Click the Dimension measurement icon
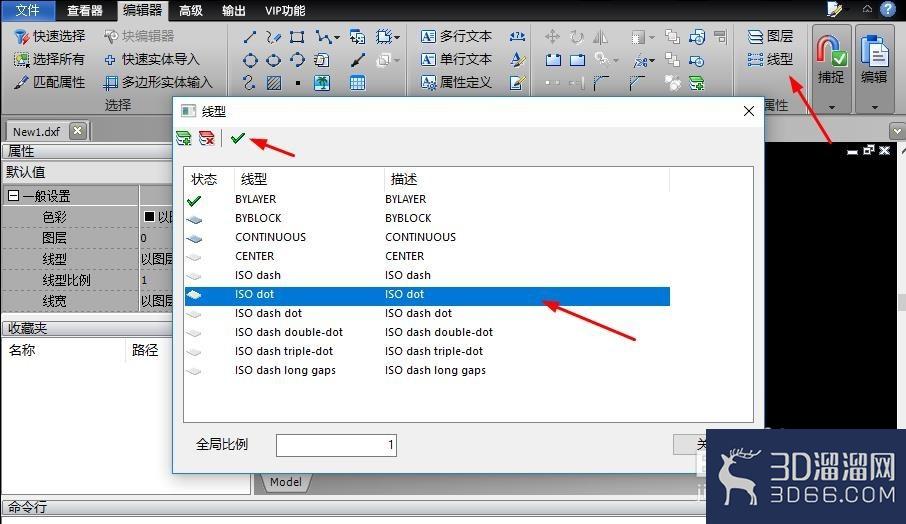Screen dimensions: 906x524 click(517, 36)
